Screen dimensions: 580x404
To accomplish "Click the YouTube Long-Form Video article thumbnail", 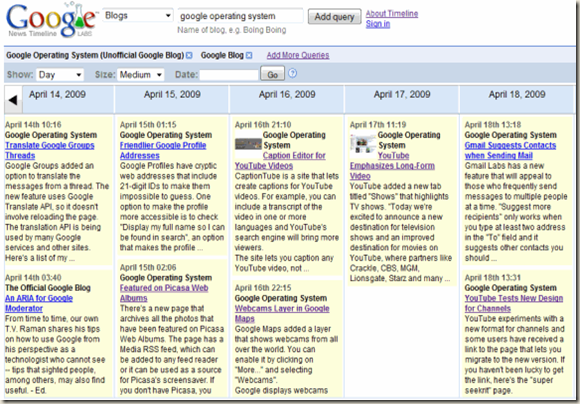I will tap(363, 144).
